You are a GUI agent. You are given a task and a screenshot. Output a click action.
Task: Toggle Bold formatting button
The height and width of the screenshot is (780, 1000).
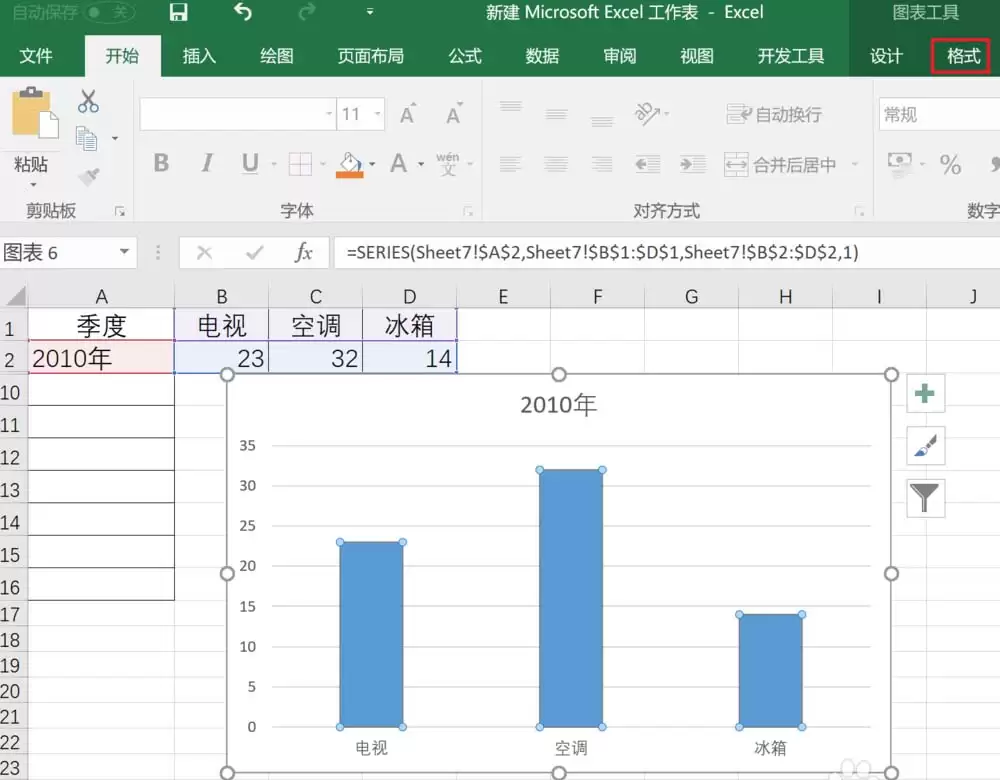tap(161, 163)
